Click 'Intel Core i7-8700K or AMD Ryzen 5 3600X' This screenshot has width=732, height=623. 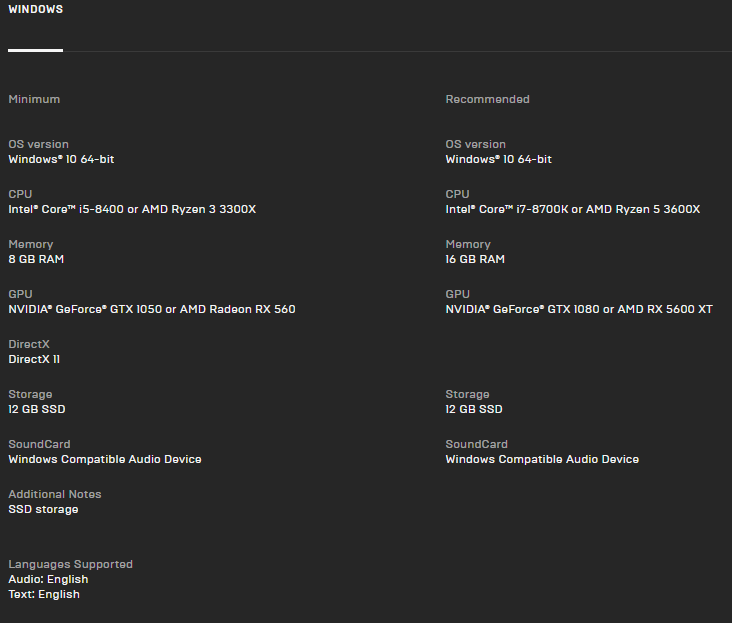[x=573, y=210]
